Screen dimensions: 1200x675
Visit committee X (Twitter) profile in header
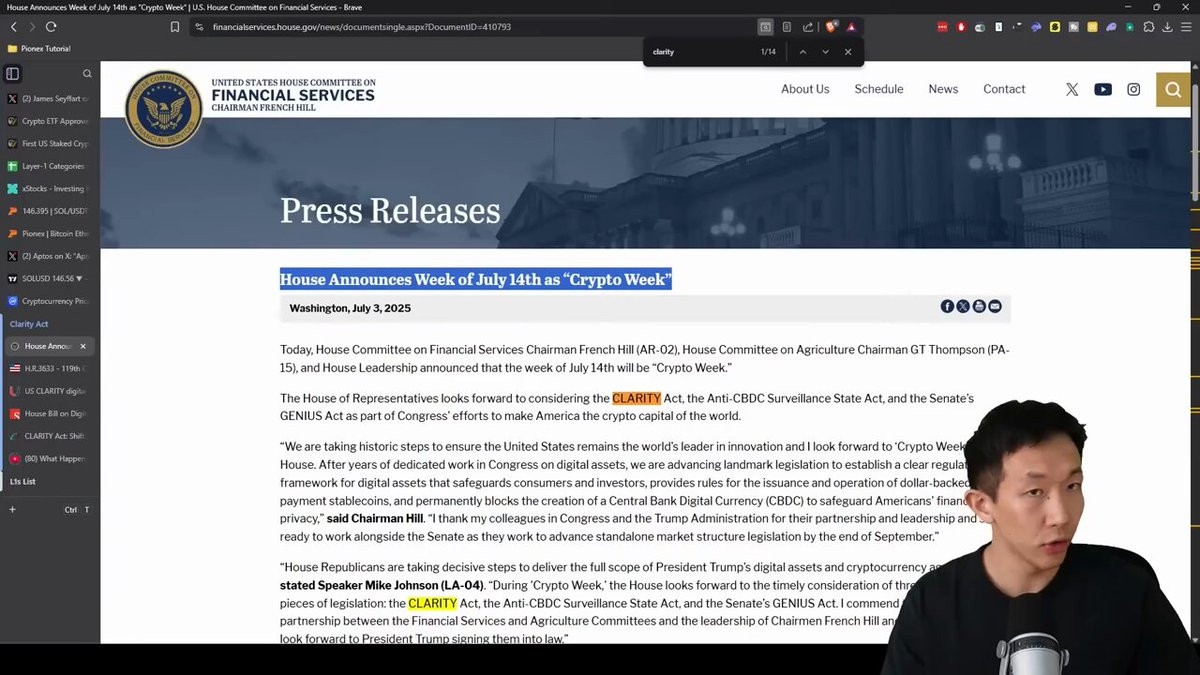tap(1072, 89)
